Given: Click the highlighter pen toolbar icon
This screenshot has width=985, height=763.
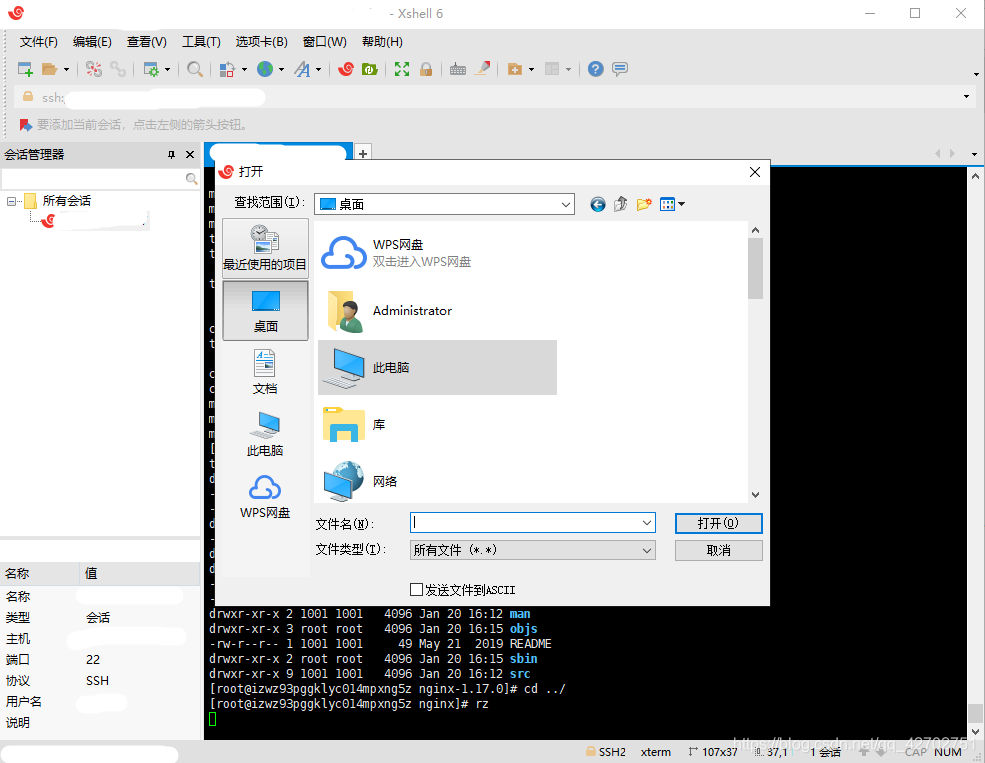Looking at the screenshot, I should (482, 68).
